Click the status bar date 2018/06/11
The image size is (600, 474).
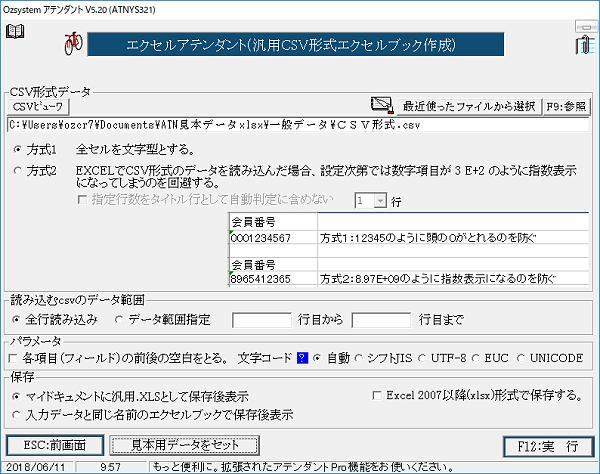pyautogui.click(x=36, y=467)
